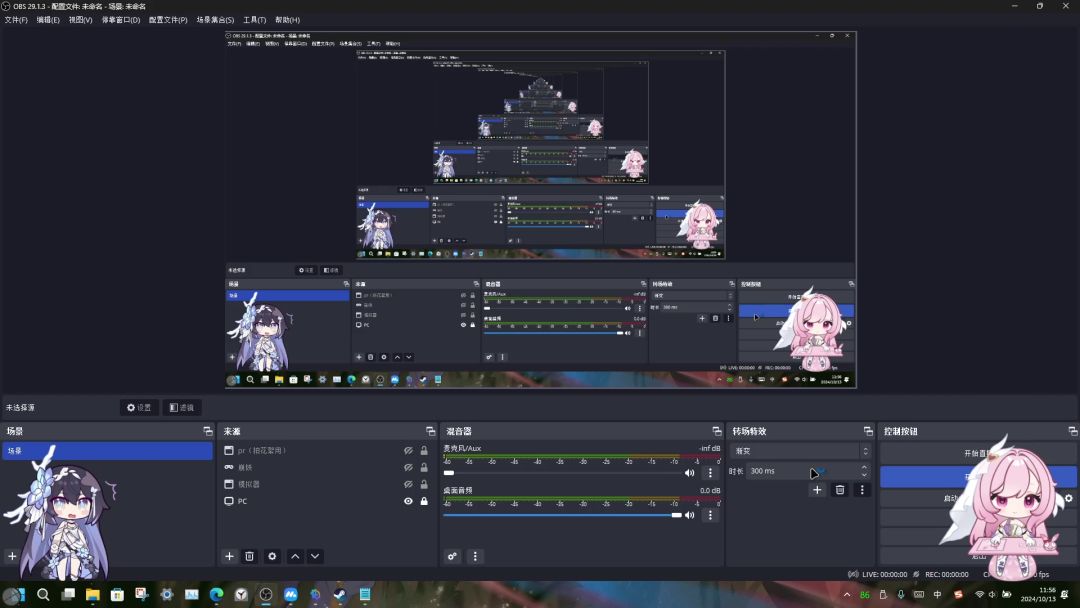The width and height of the screenshot is (1080, 608).
Task: Select the 场景 item in scenes list
Action: 108,450
